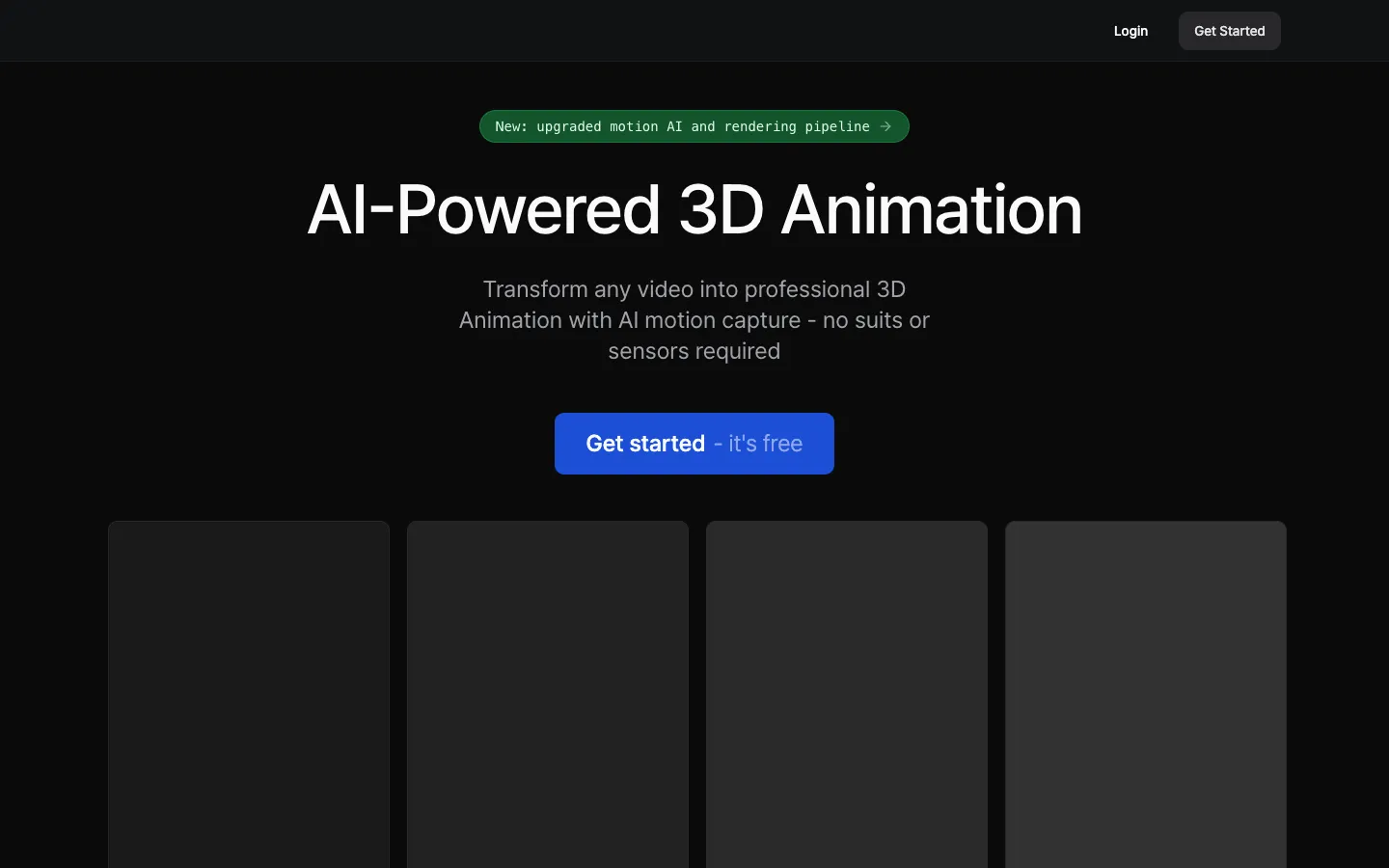Screen dimensions: 1389x868
Task: Click the blue "Get started - it's free" button
Action: point(694,444)
